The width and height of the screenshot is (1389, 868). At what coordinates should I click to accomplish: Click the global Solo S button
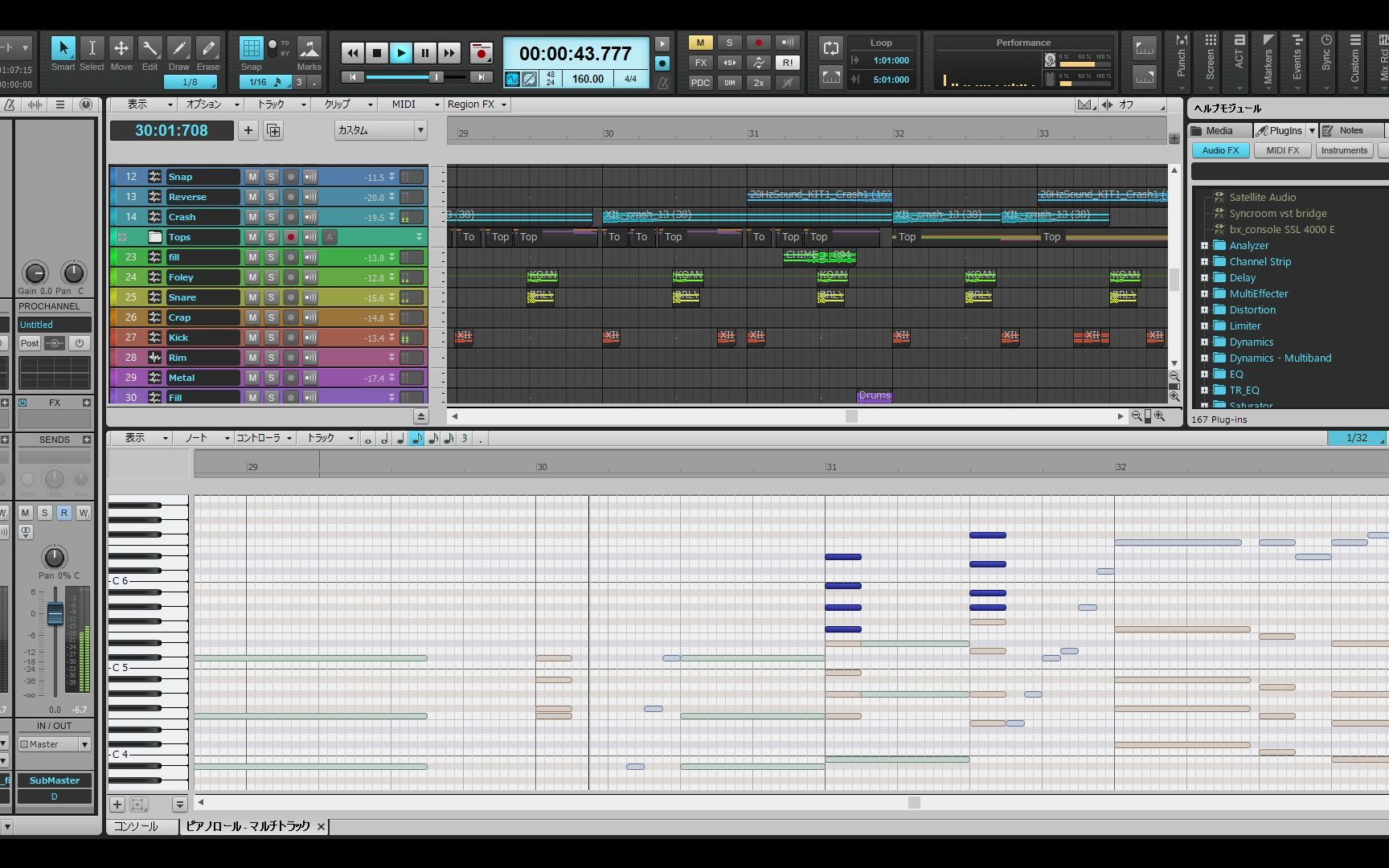729,43
